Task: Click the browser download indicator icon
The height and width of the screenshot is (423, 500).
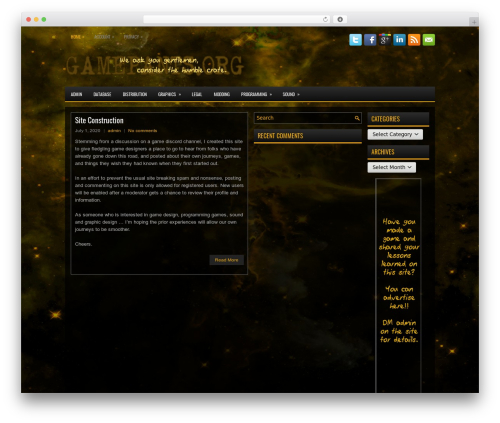Action: coord(340,19)
